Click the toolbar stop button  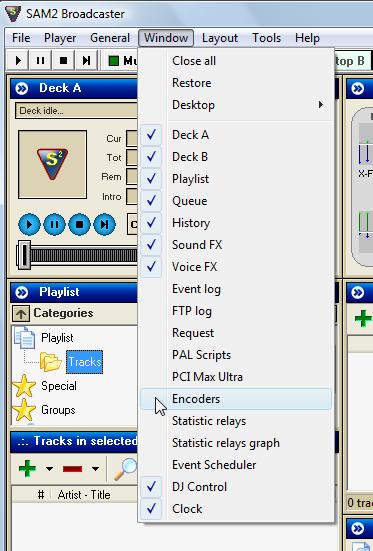63,61
